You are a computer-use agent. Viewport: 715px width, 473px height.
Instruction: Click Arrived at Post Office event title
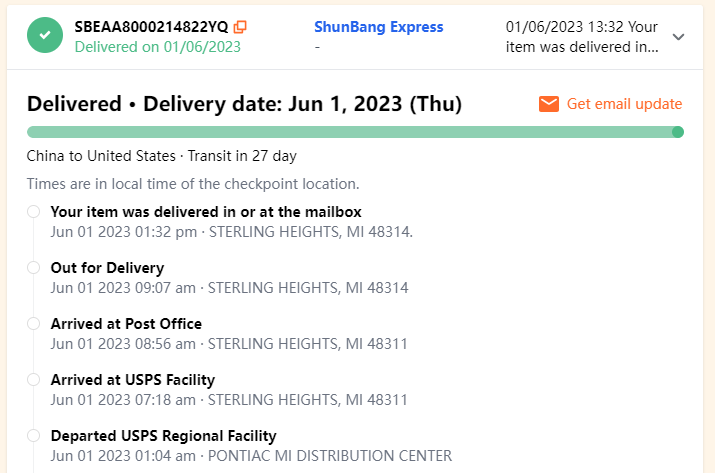click(x=126, y=324)
